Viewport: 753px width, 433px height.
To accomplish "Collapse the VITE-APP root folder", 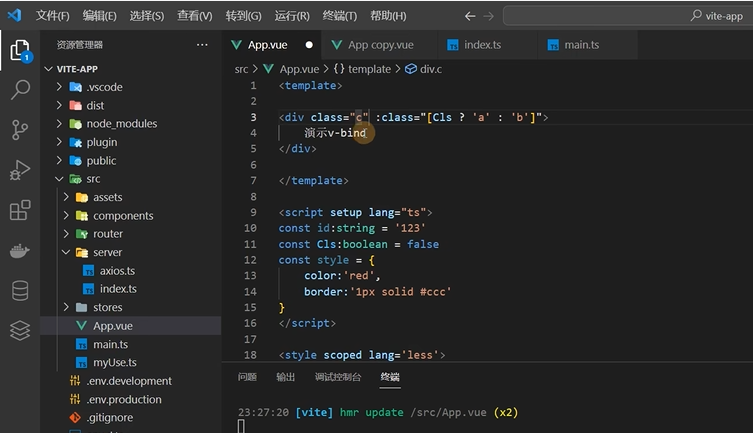I will 49,69.
